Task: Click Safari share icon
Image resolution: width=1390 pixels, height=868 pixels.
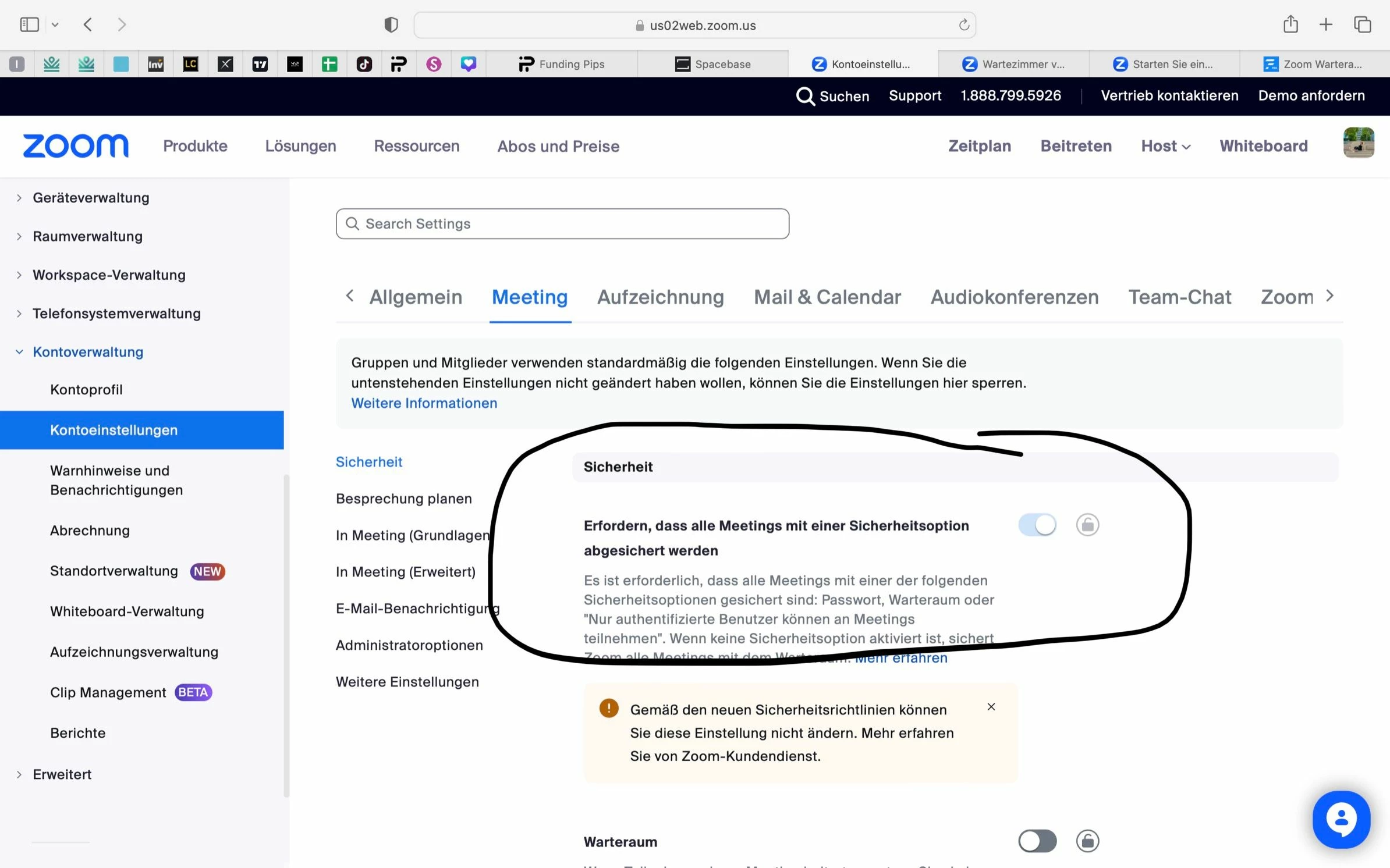Action: [x=1290, y=24]
